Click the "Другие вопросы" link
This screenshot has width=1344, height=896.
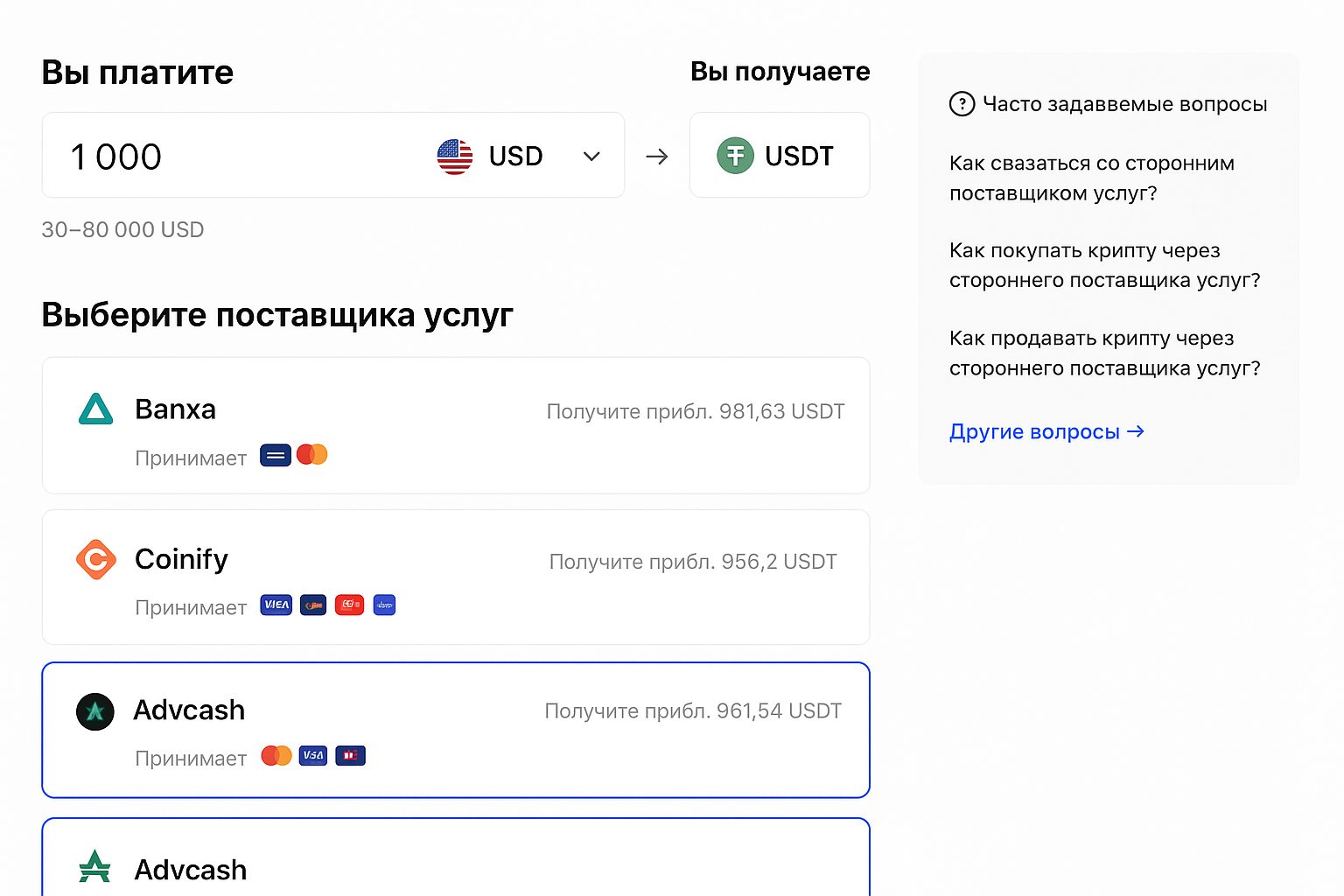pos(1046,432)
